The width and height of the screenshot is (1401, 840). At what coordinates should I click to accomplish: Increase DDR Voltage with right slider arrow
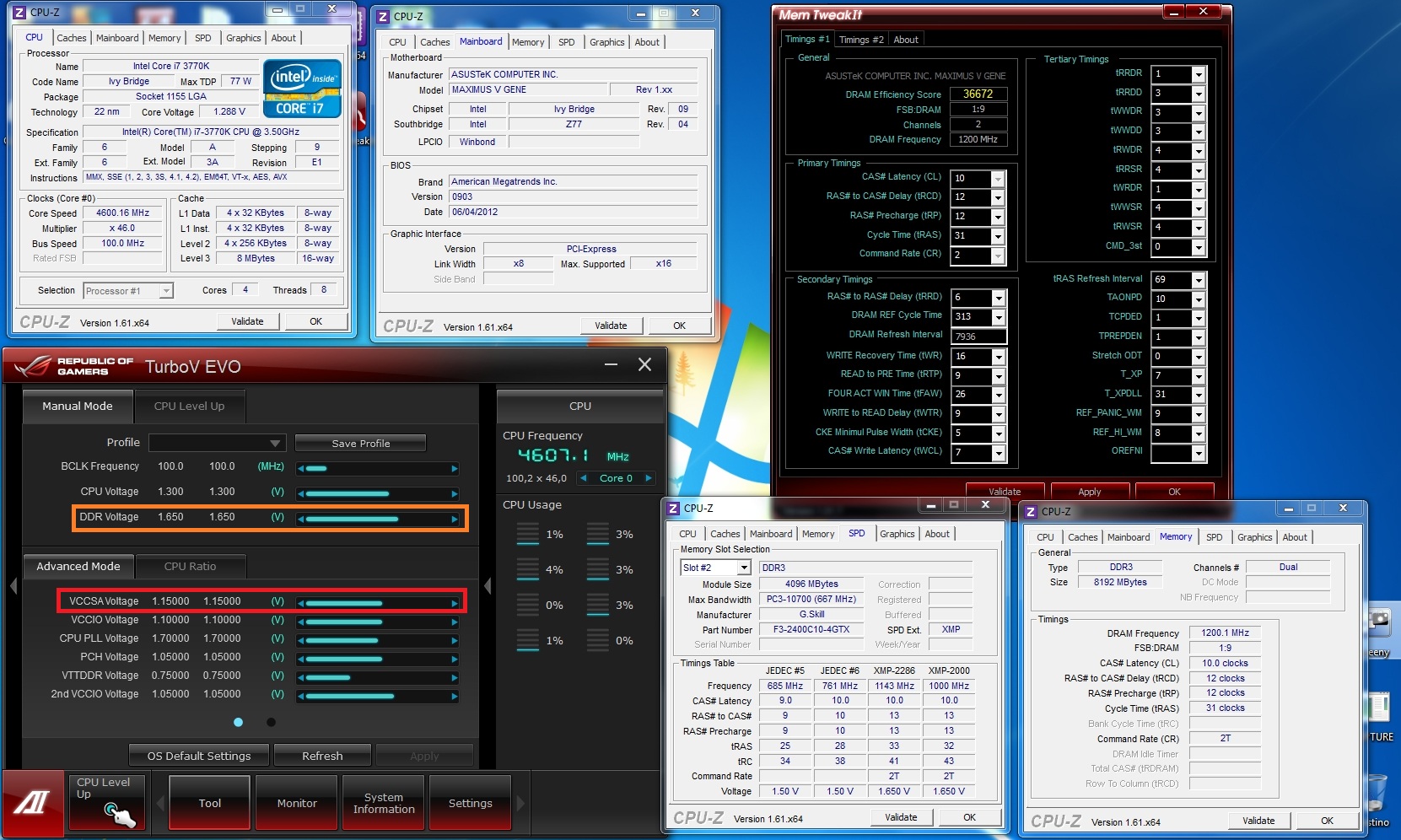tap(455, 520)
